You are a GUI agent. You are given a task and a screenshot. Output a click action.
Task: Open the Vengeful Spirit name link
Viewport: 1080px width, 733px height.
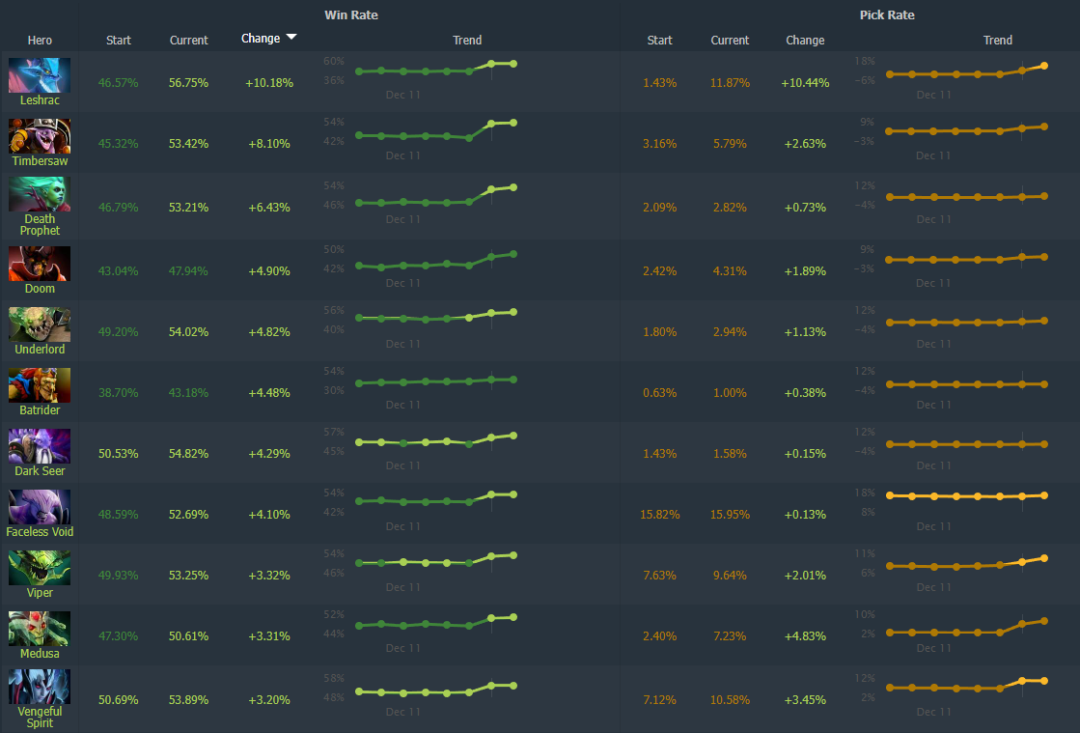coord(39,716)
